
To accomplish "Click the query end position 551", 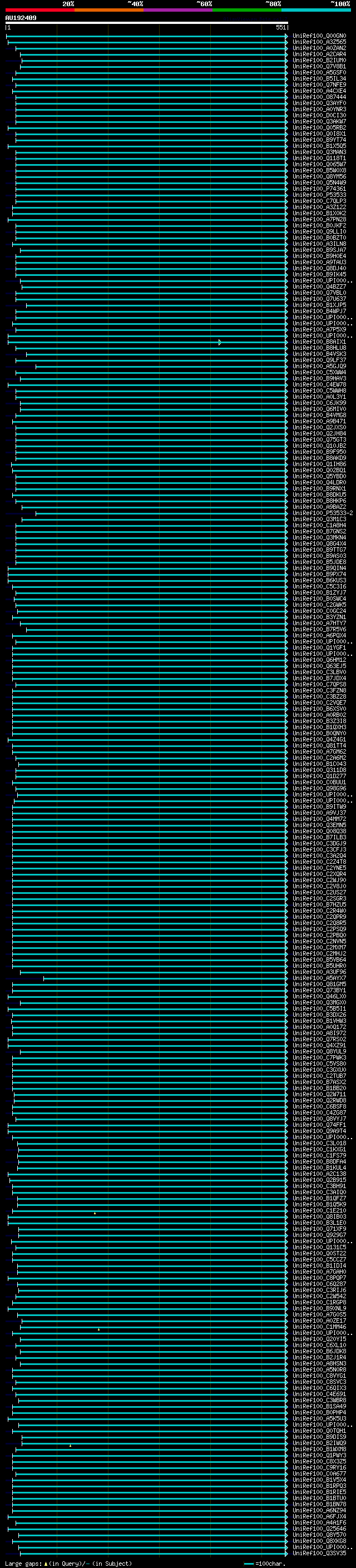I will [280, 27].
